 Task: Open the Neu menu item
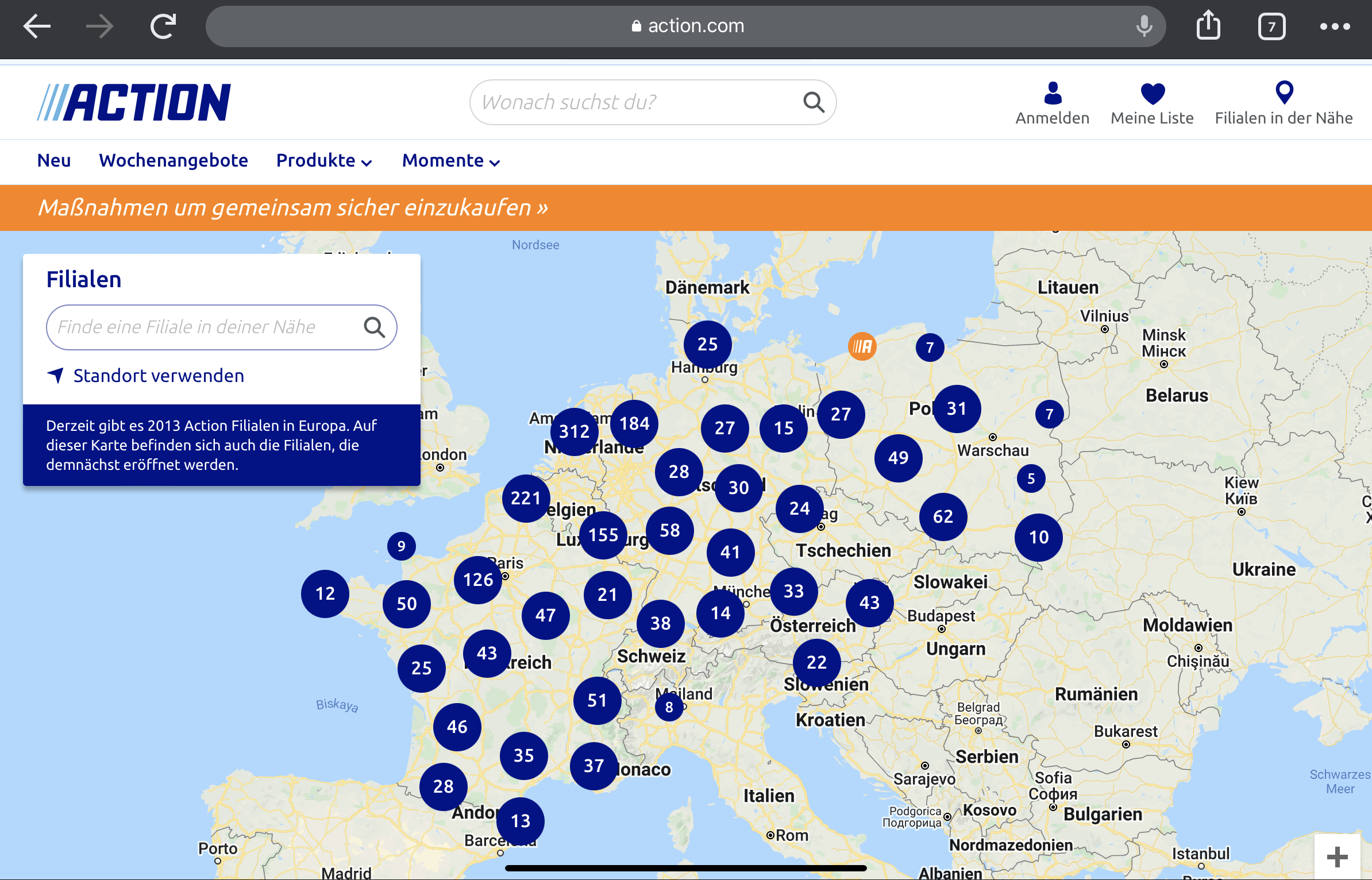point(54,160)
